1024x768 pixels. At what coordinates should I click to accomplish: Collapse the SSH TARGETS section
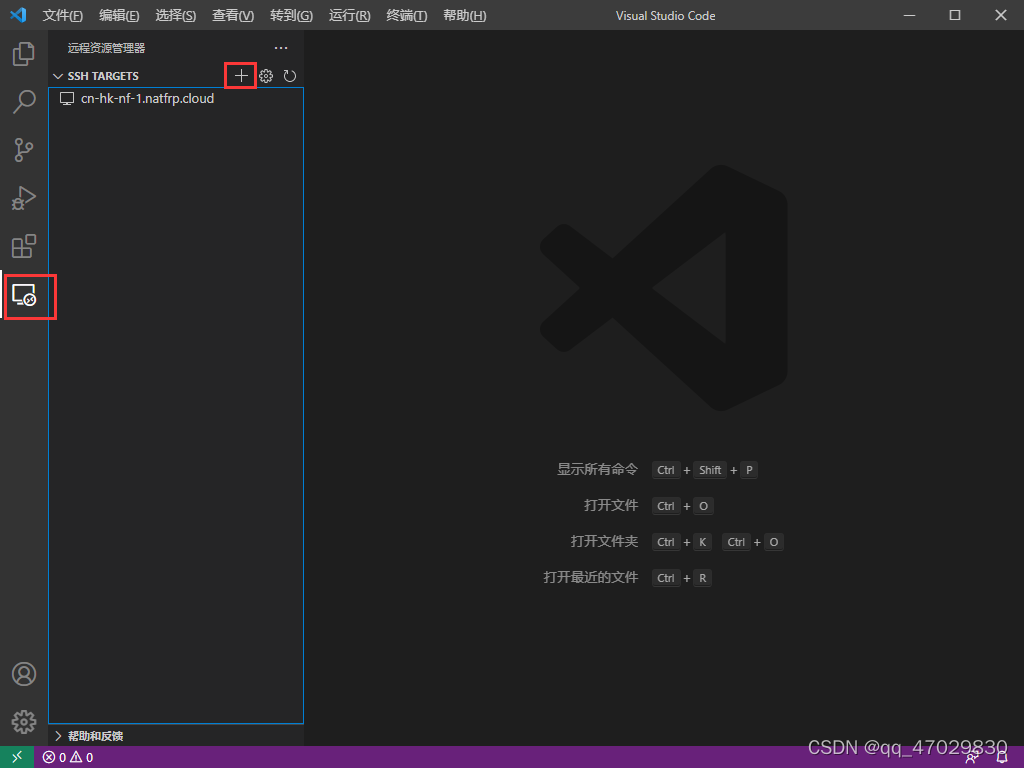(x=57, y=76)
